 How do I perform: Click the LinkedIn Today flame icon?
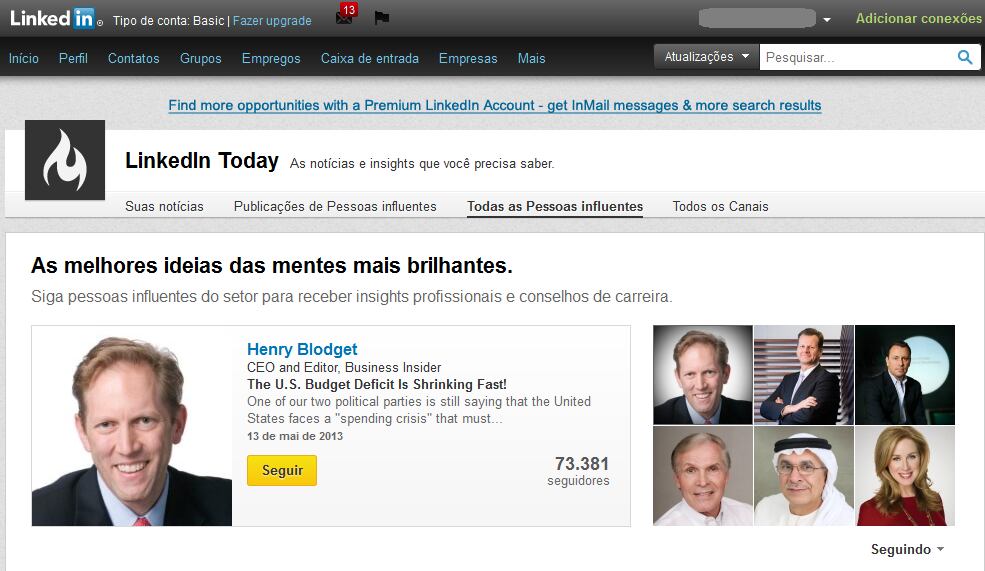[65, 160]
